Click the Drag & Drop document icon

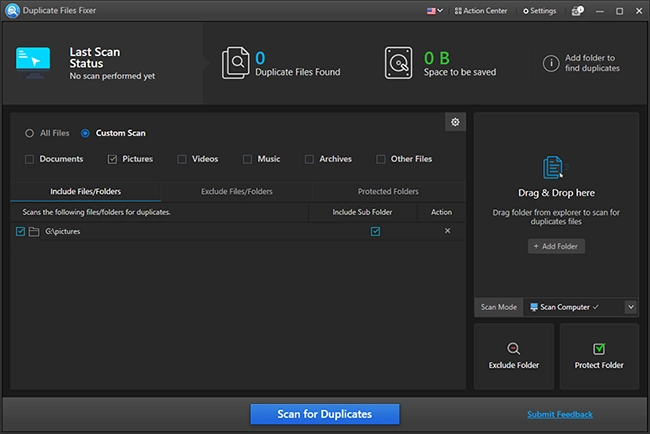(555, 167)
